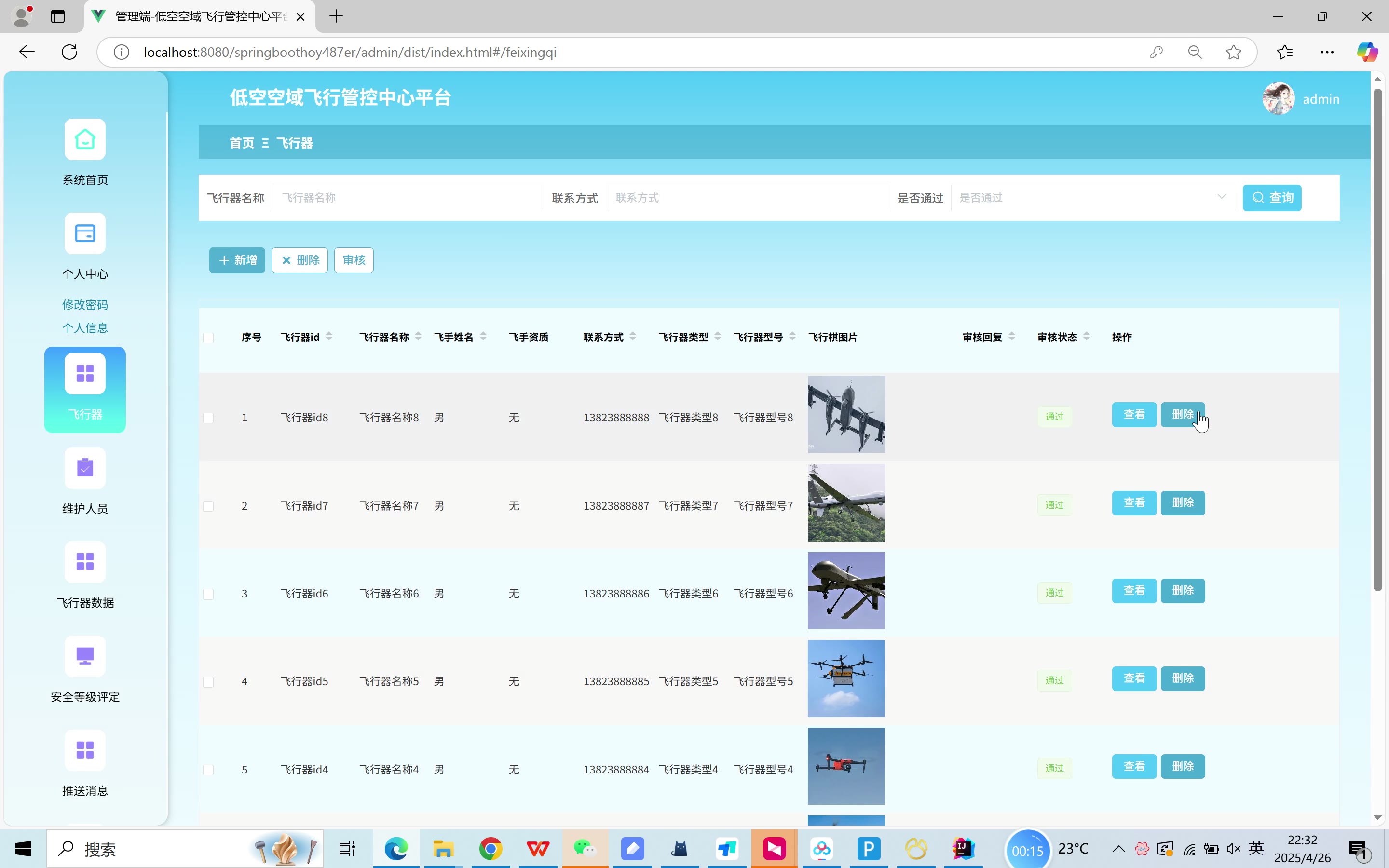Refresh the page with browser reload icon
This screenshot has height=868, width=1389.
69,52
